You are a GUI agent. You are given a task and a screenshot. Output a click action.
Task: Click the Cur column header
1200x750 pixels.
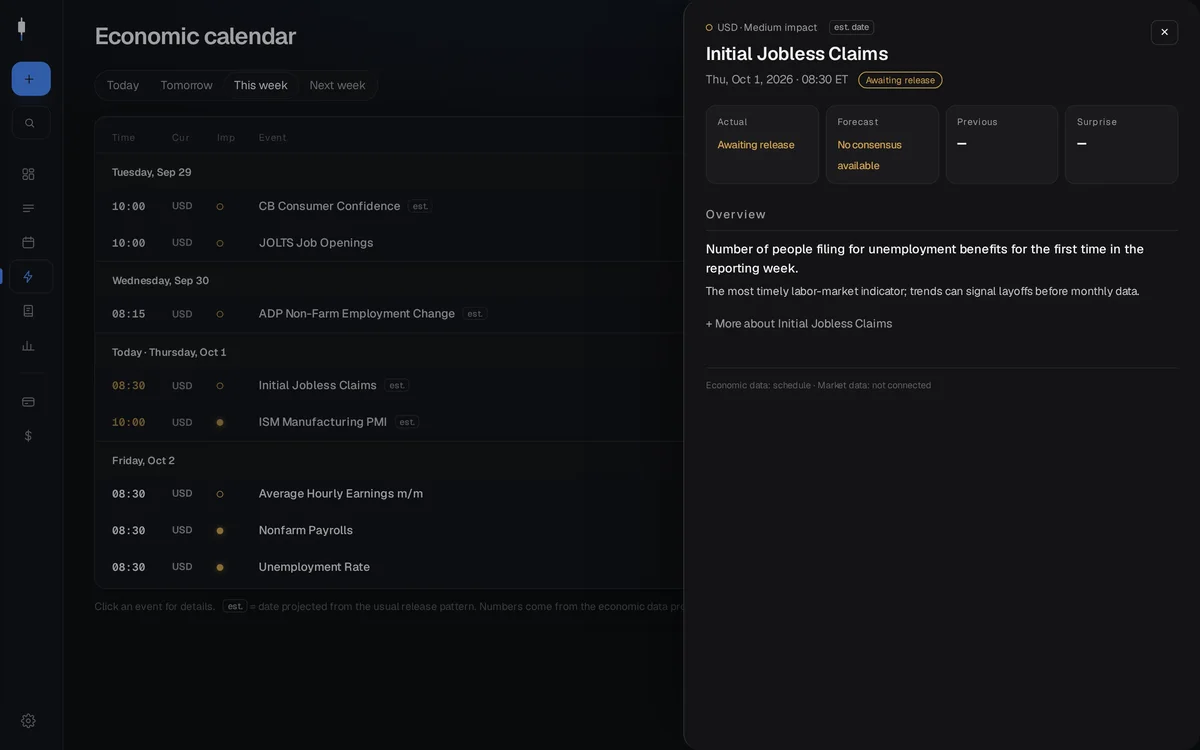tap(180, 138)
